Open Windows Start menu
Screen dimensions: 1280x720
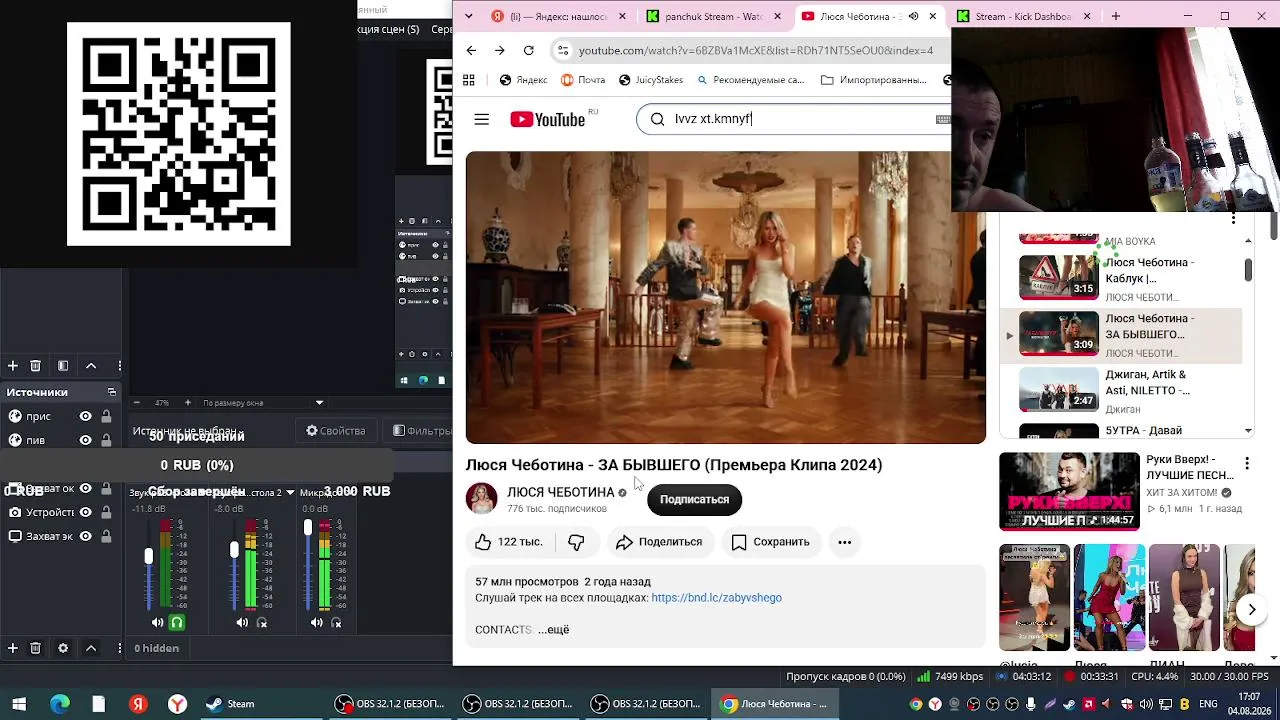coord(19,704)
